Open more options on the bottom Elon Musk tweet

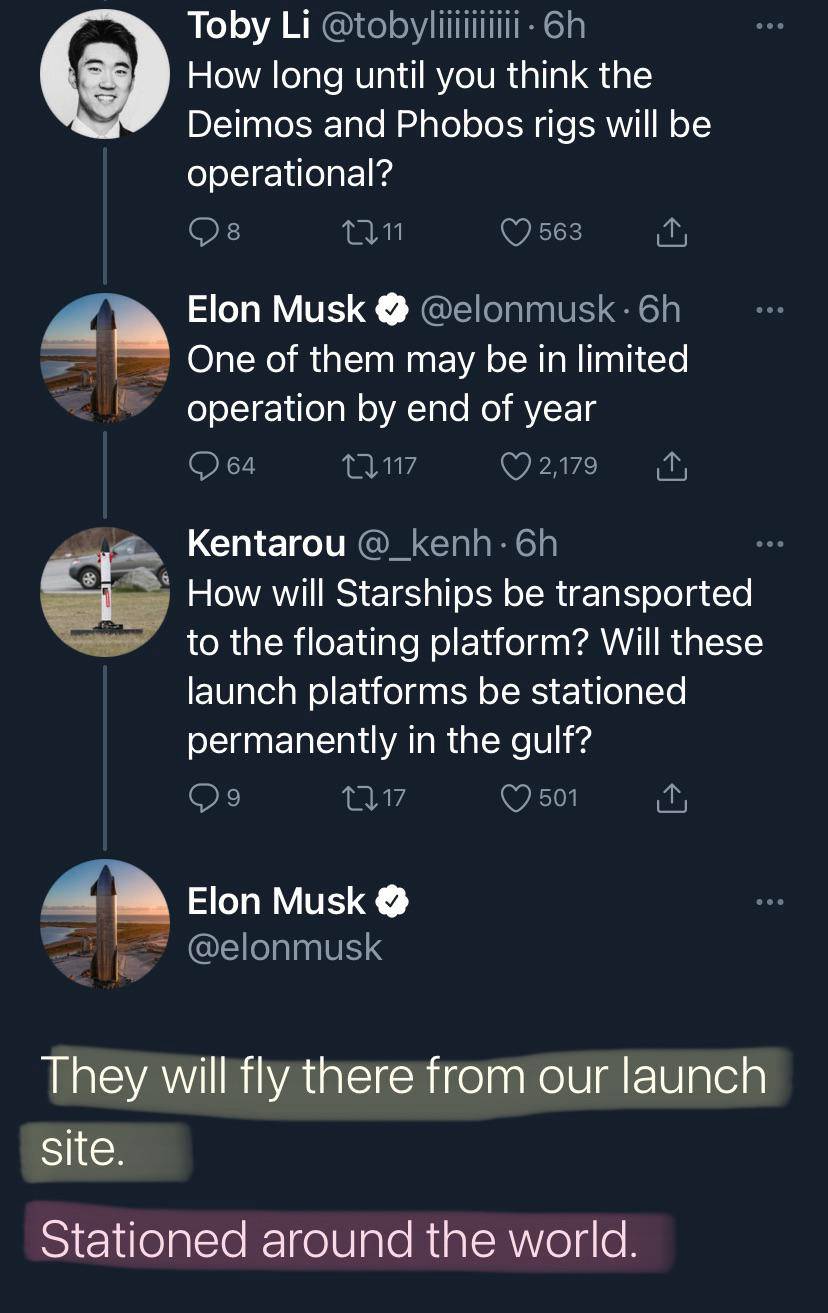coord(770,901)
